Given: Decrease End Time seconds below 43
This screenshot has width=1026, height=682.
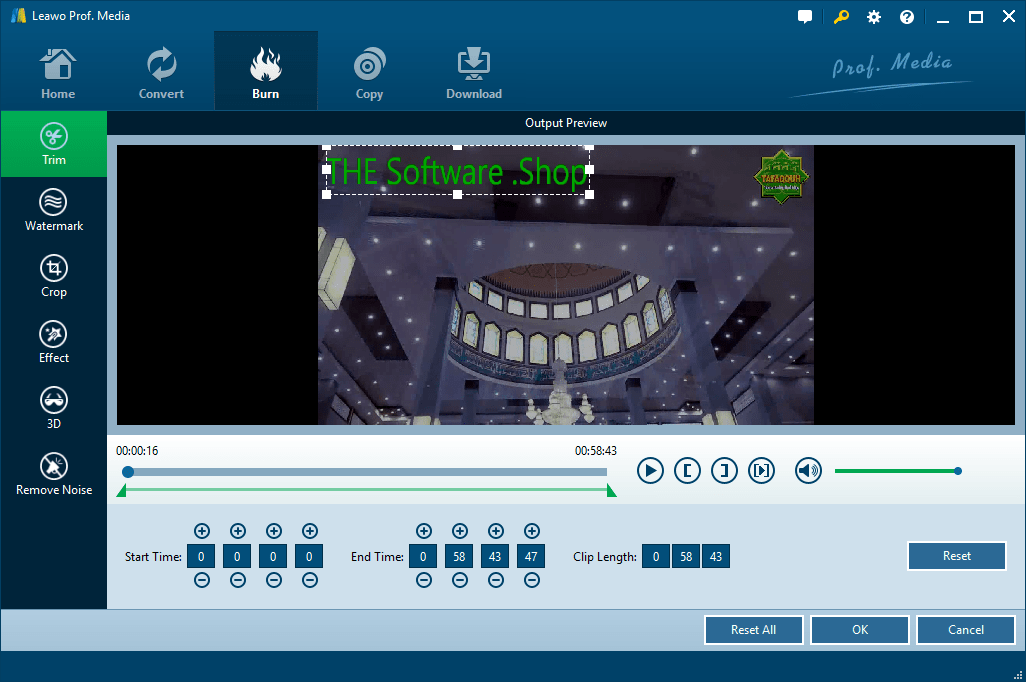Looking at the screenshot, I should 496,580.
